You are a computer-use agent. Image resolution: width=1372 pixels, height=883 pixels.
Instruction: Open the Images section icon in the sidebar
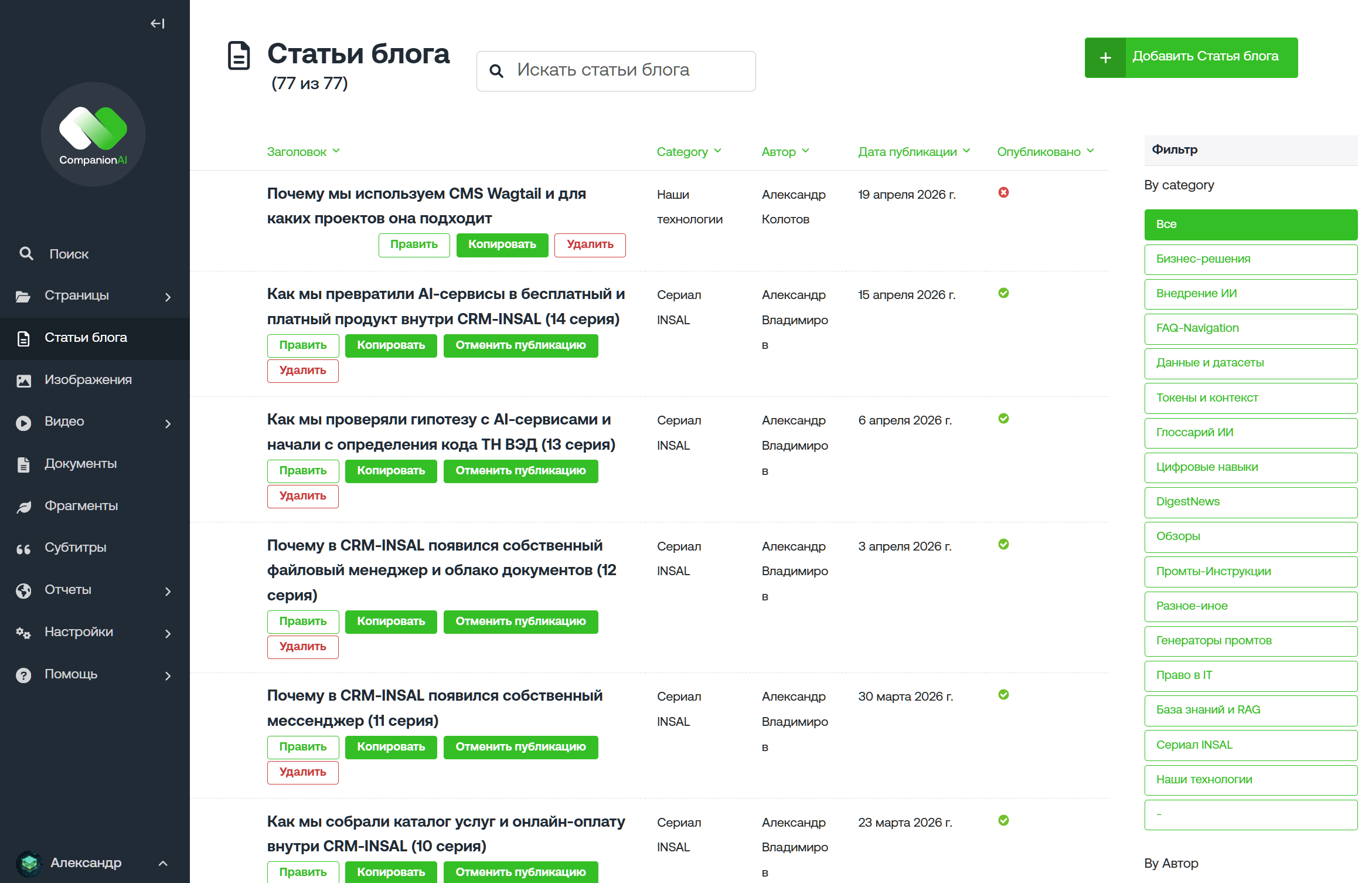23,381
